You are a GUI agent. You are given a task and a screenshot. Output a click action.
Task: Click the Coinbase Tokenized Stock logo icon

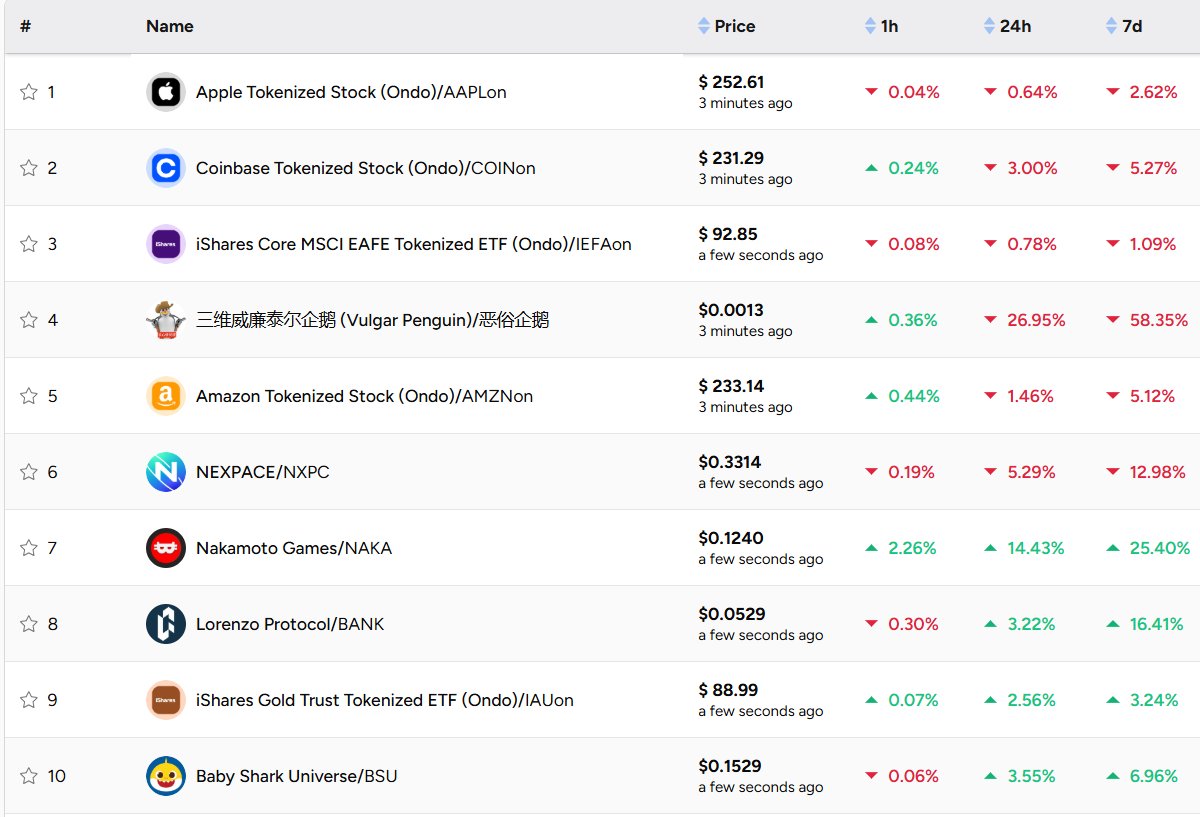coord(165,168)
